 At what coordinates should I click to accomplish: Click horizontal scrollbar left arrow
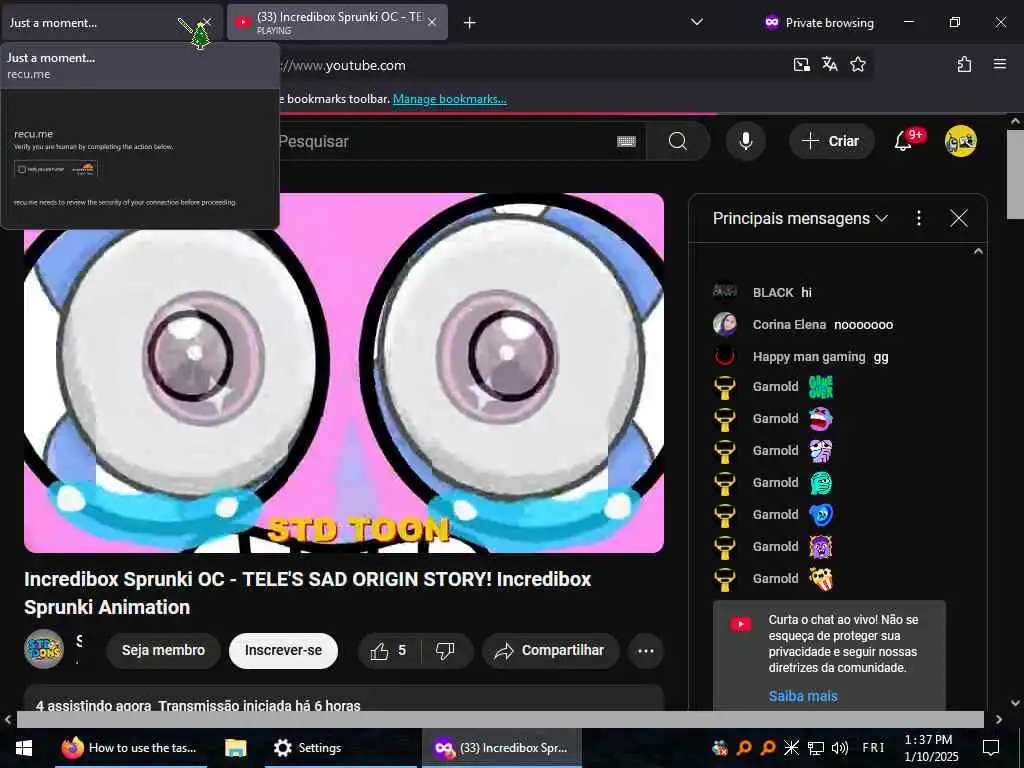click(7, 719)
